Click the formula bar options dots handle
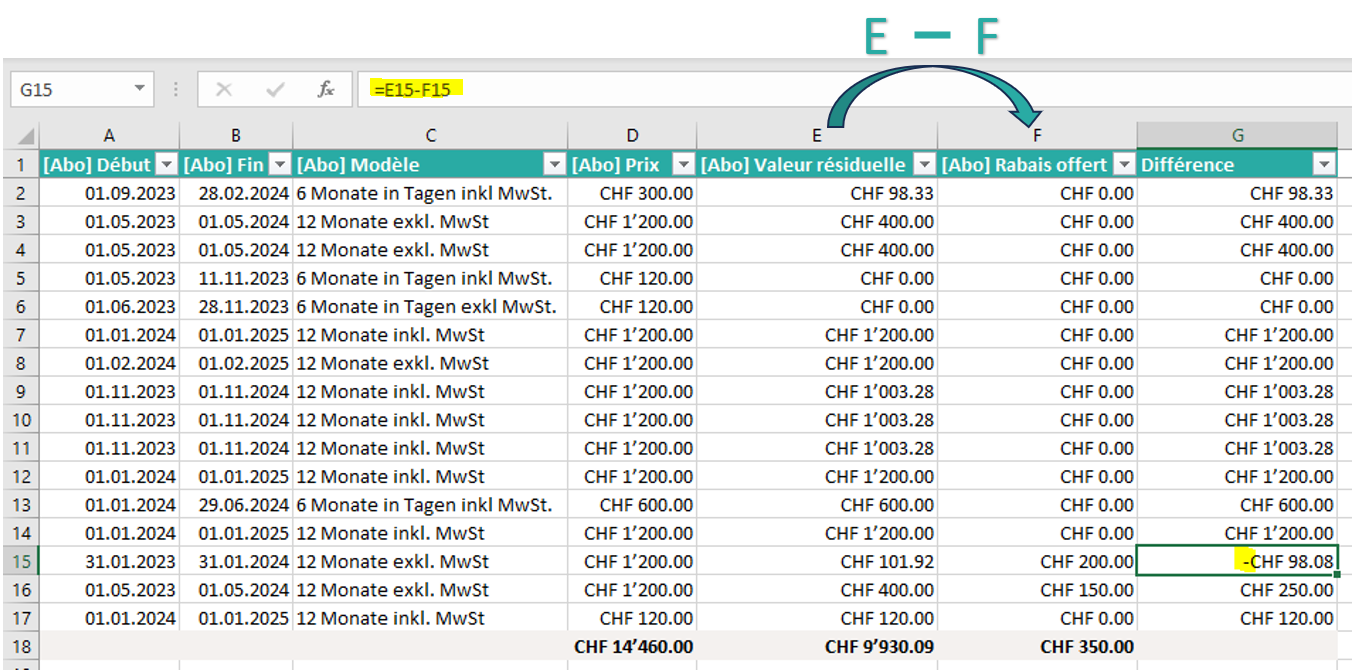The height and width of the screenshot is (671, 1354). tap(176, 90)
